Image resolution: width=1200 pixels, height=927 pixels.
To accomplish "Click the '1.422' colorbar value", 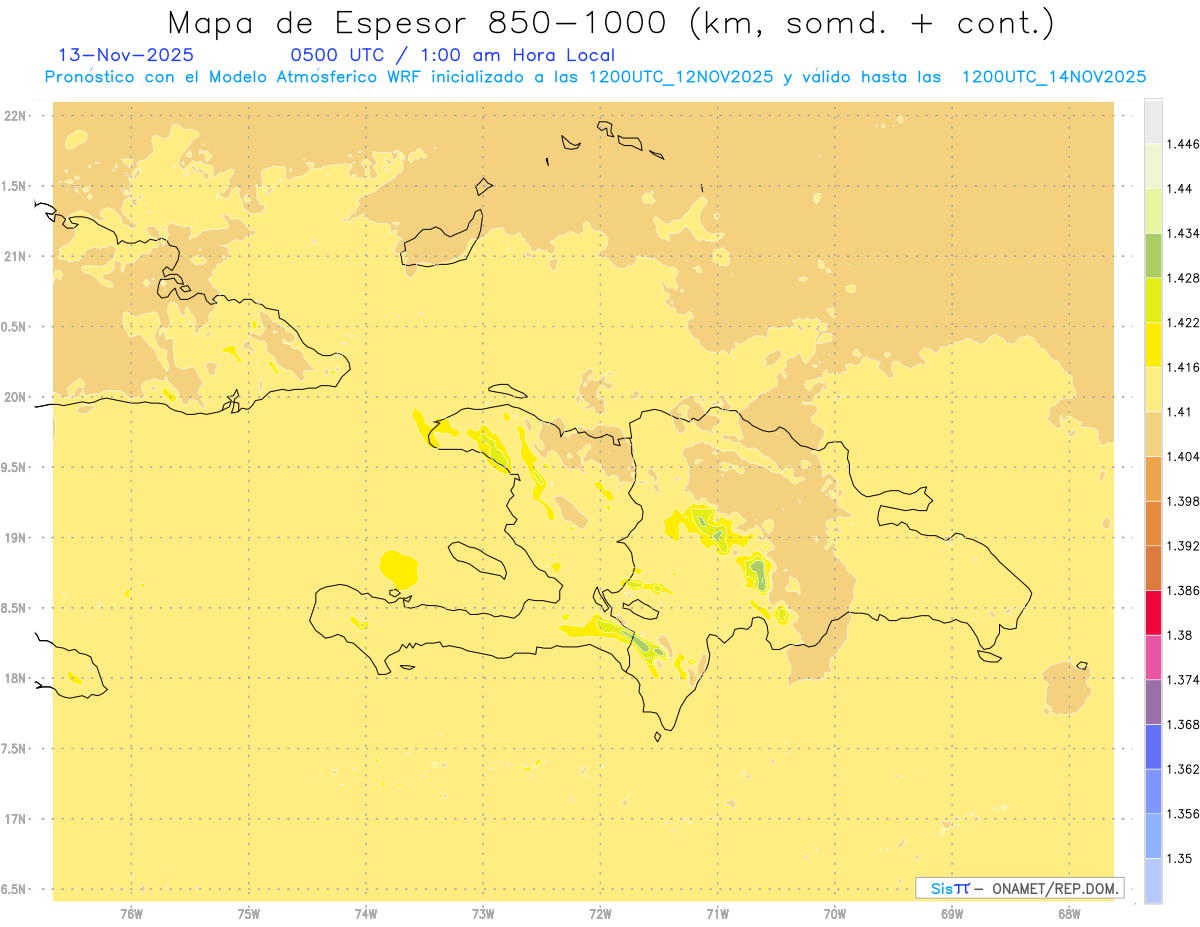I will [1183, 323].
